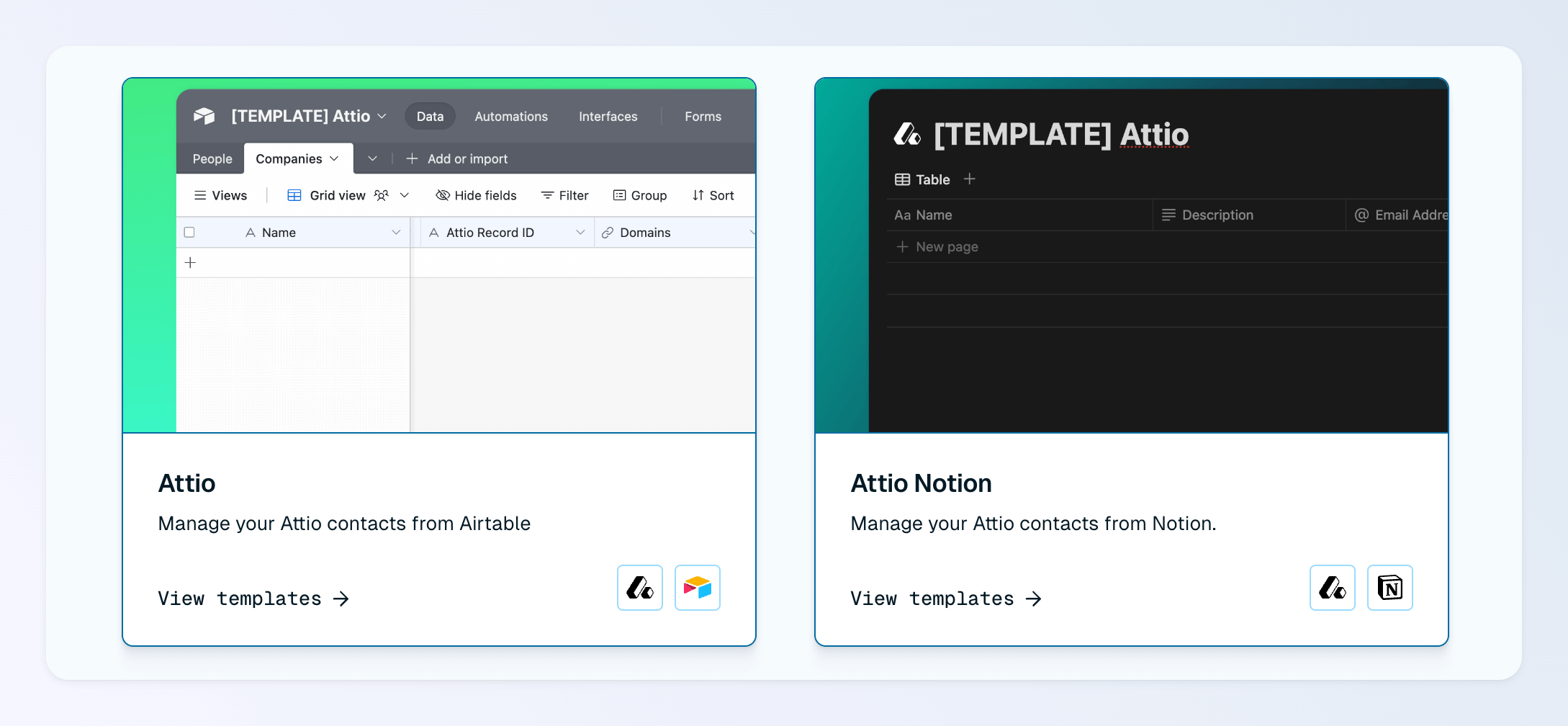1568x726 pixels.
Task: Click View templates link in Attio card
Action: tap(253, 599)
